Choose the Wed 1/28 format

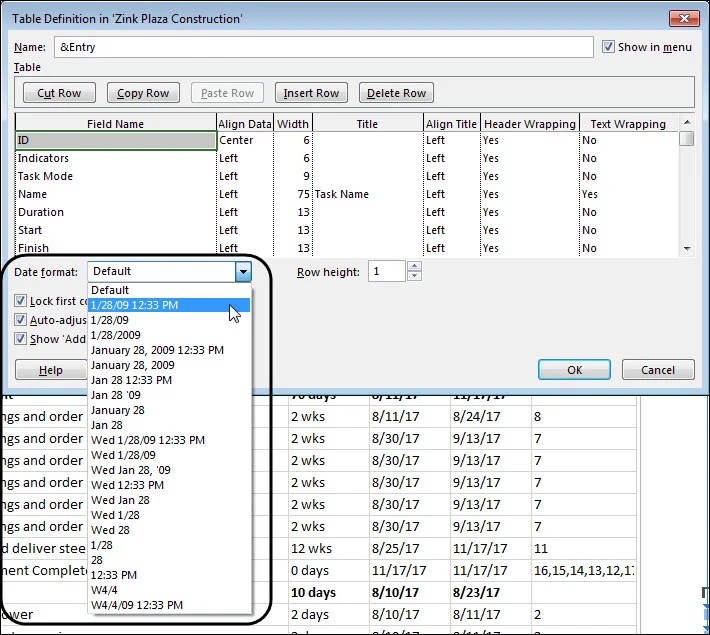169,515
